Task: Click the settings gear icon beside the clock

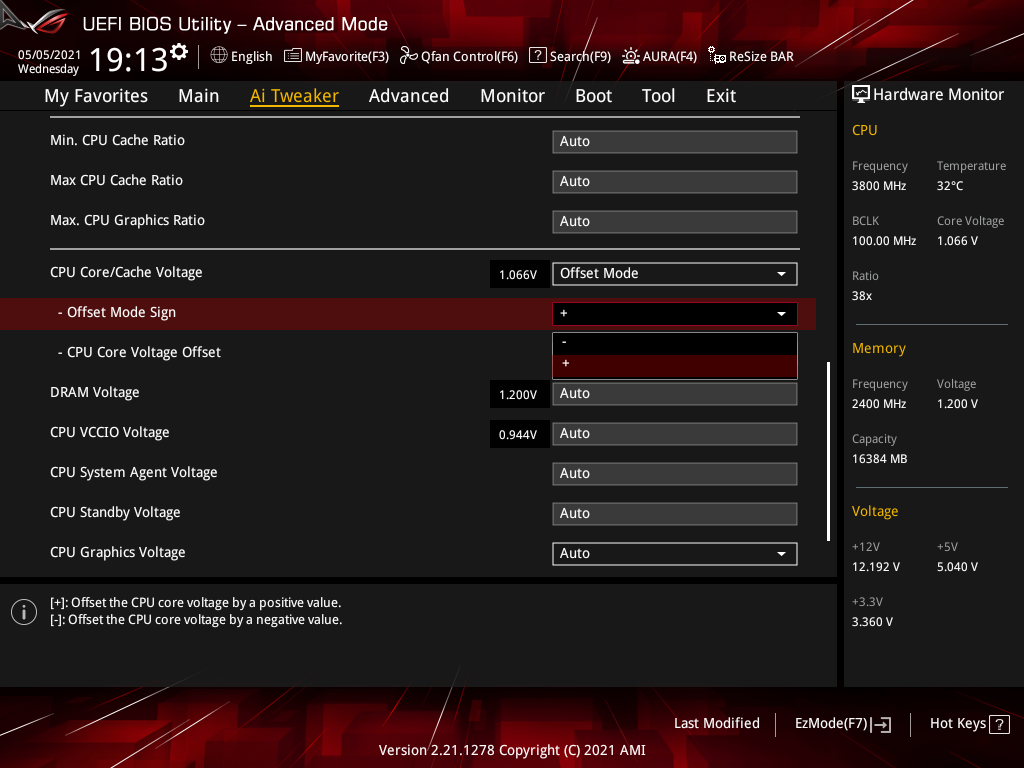Action: tap(179, 51)
